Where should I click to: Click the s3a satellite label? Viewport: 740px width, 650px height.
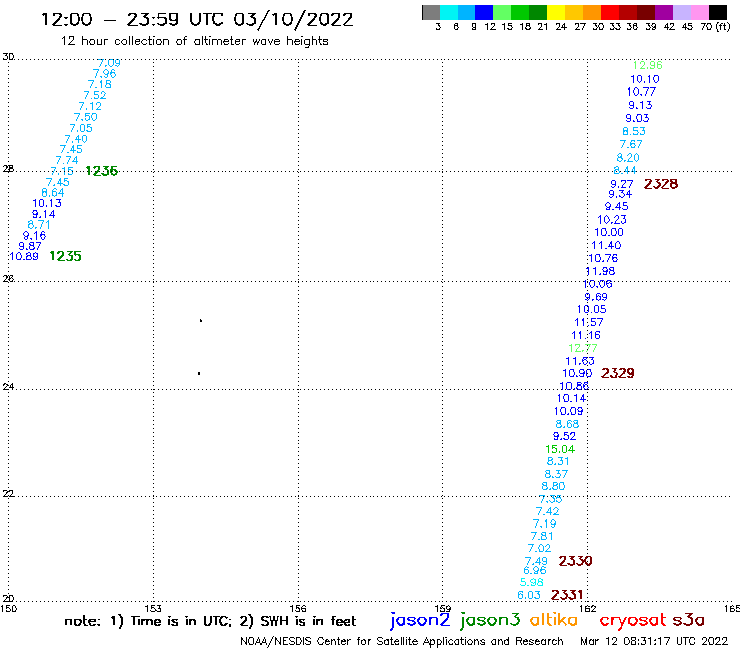pyautogui.click(x=689, y=620)
